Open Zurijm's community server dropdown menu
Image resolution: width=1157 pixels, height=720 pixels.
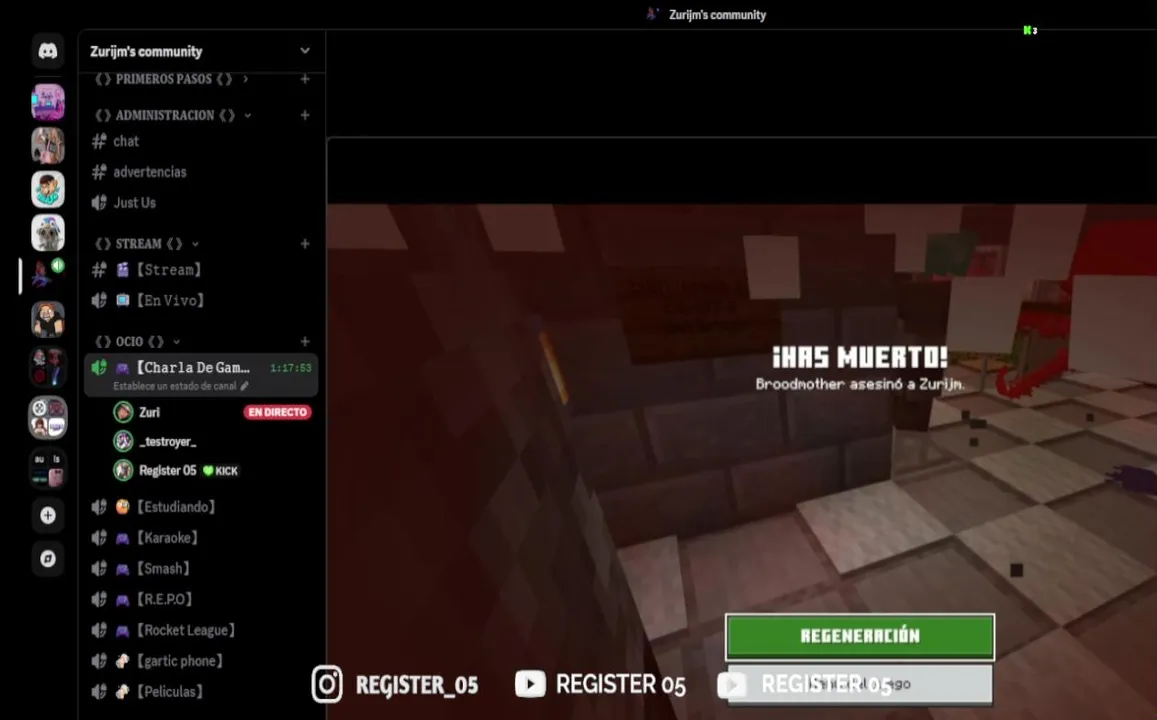[305, 51]
